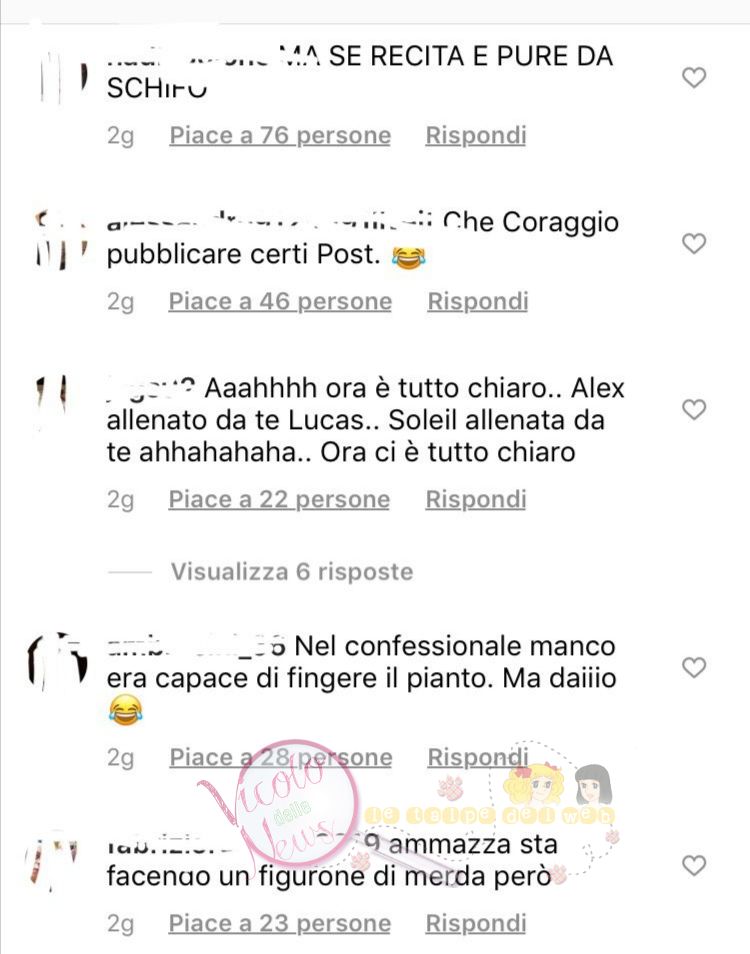Open "Piace a 76 persone" likes list
The width and height of the screenshot is (750, 954).
pyautogui.click(x=280, y=136)
